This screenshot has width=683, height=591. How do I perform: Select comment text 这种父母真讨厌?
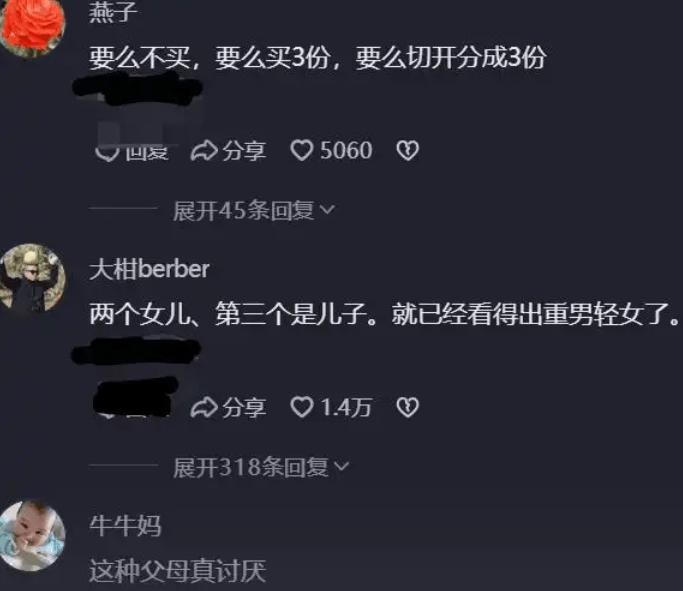pyautogui.click(x=178, y=571)
